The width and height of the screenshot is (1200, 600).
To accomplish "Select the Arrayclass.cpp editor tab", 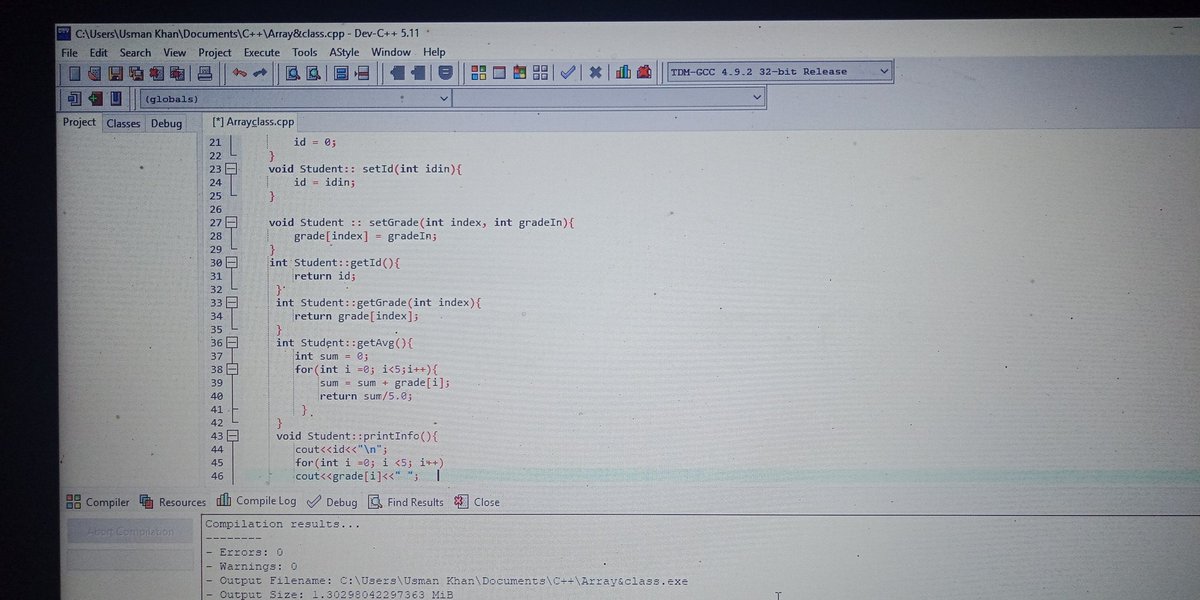I will coord(254,121).
